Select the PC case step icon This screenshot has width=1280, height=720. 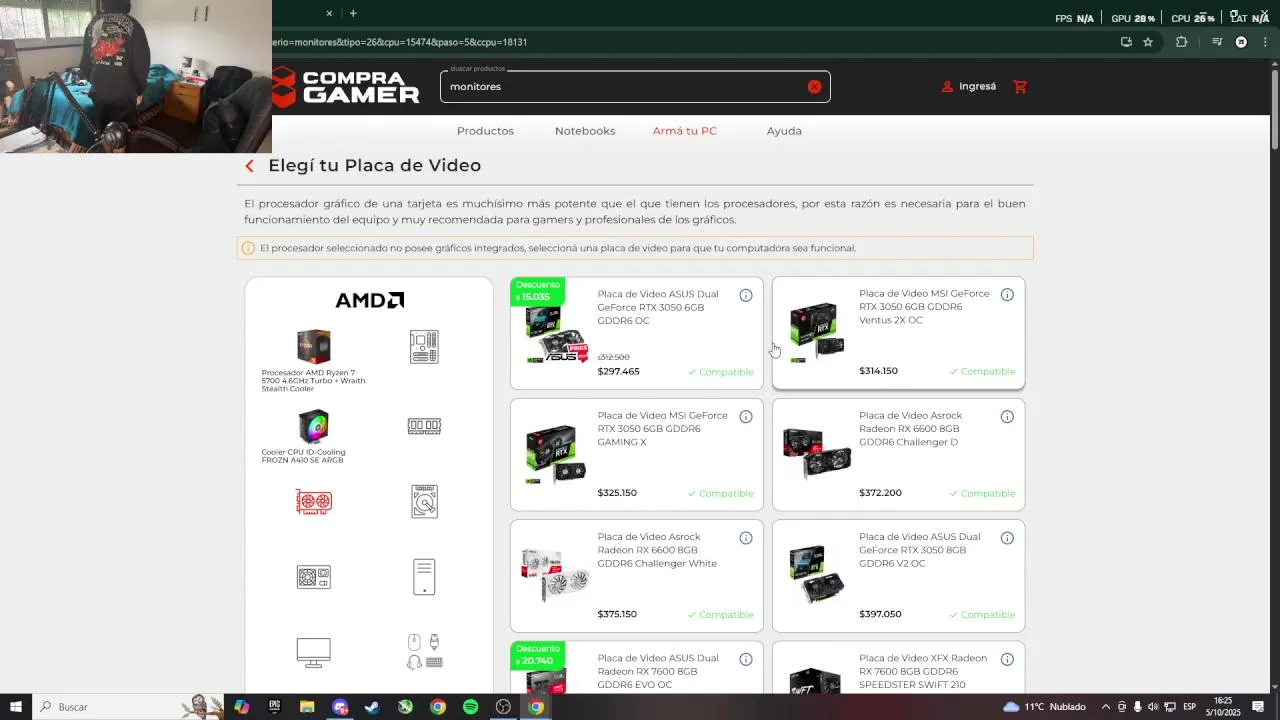424,577
